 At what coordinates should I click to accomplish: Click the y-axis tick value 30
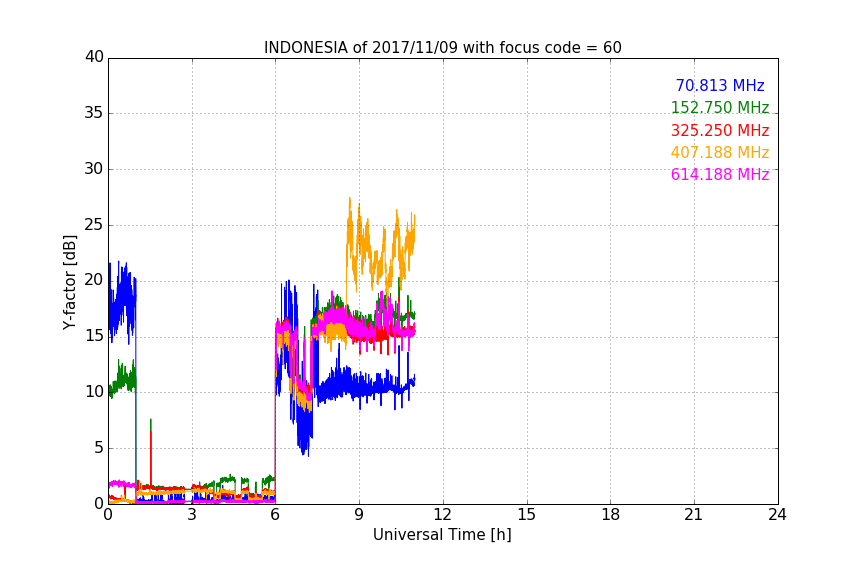94,169
